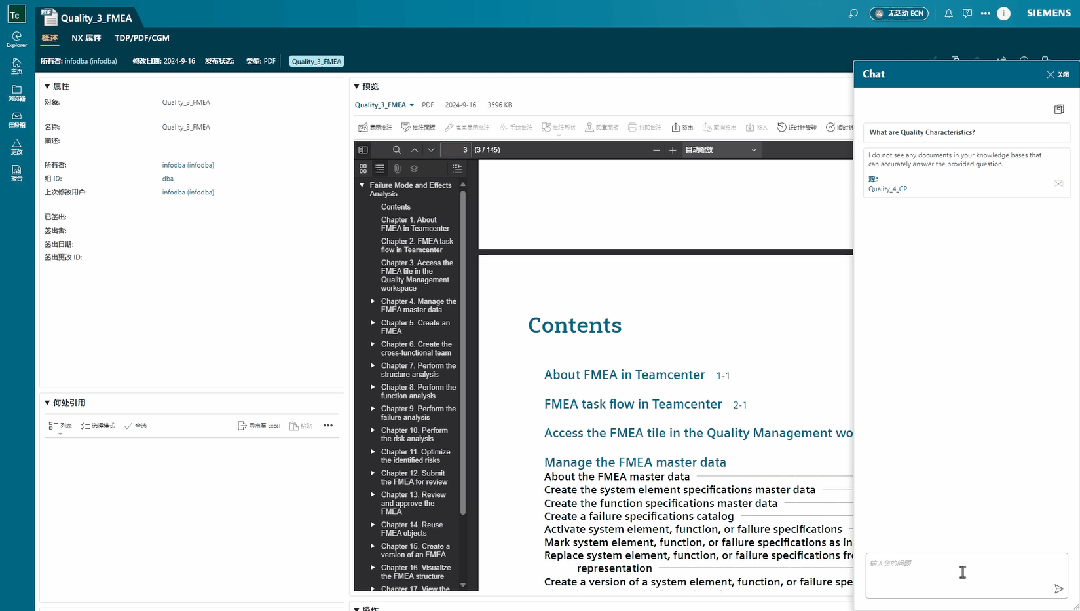This screenshot has width=1080, height=611.
Task: Open Quality_4_CP source link in chat
Action: (887, 189)
